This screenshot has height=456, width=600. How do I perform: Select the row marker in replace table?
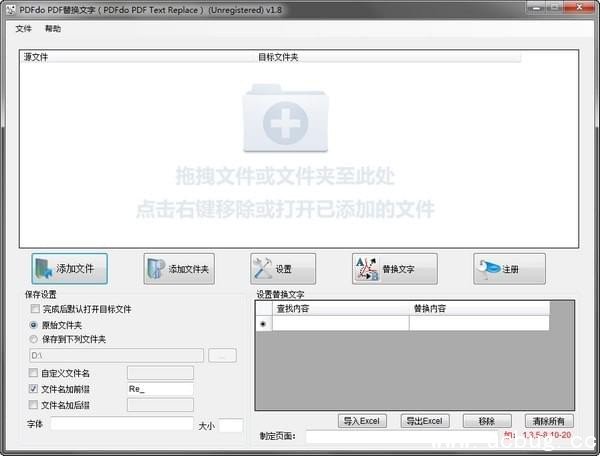tap(263, 324)
